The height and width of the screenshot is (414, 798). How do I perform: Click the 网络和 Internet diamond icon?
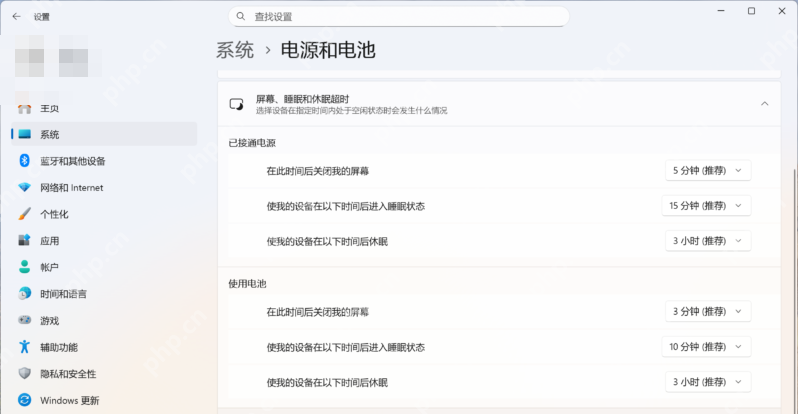click(24, 187)
